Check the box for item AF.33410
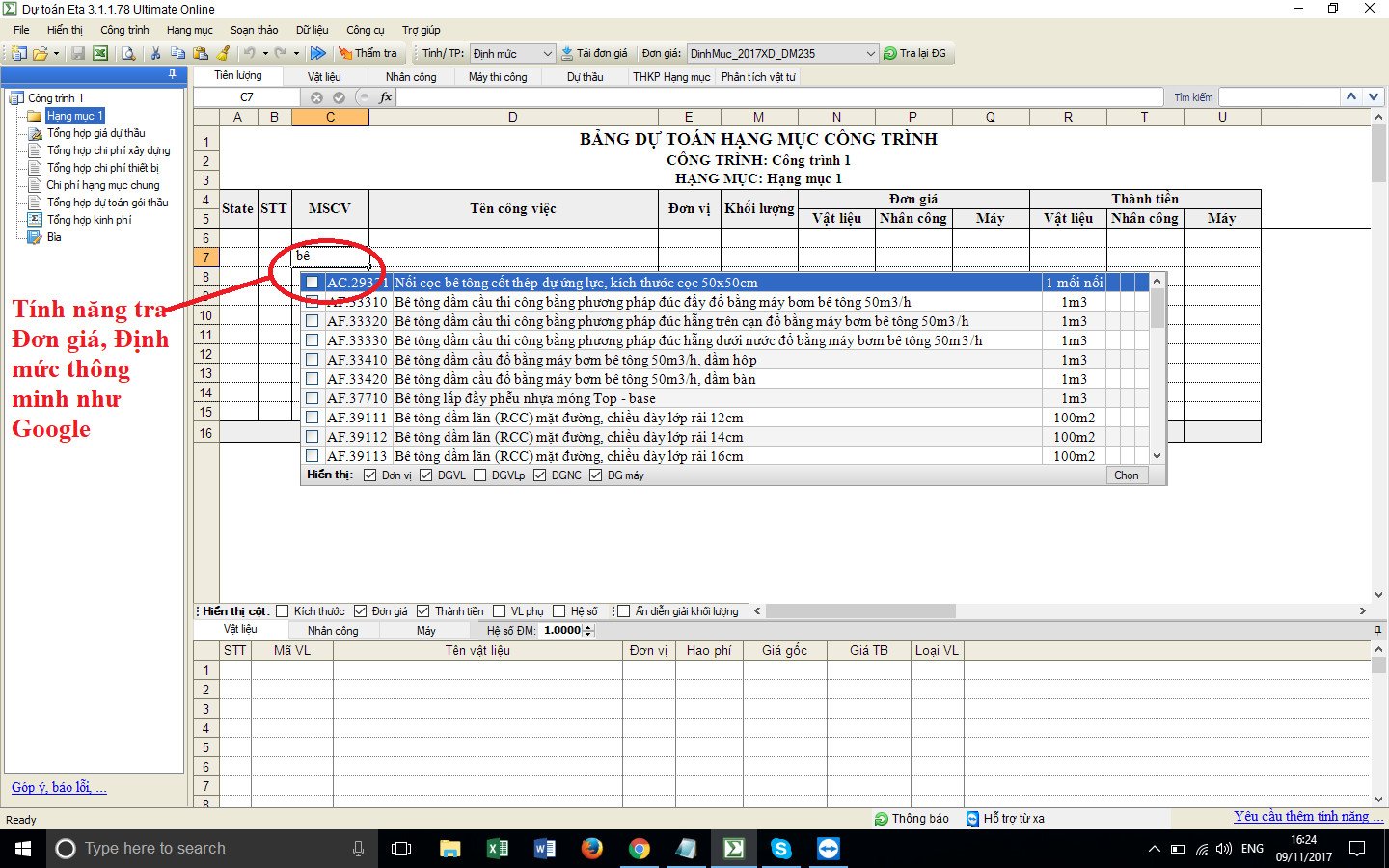1389x868 pixels. (x=313, y=360)
